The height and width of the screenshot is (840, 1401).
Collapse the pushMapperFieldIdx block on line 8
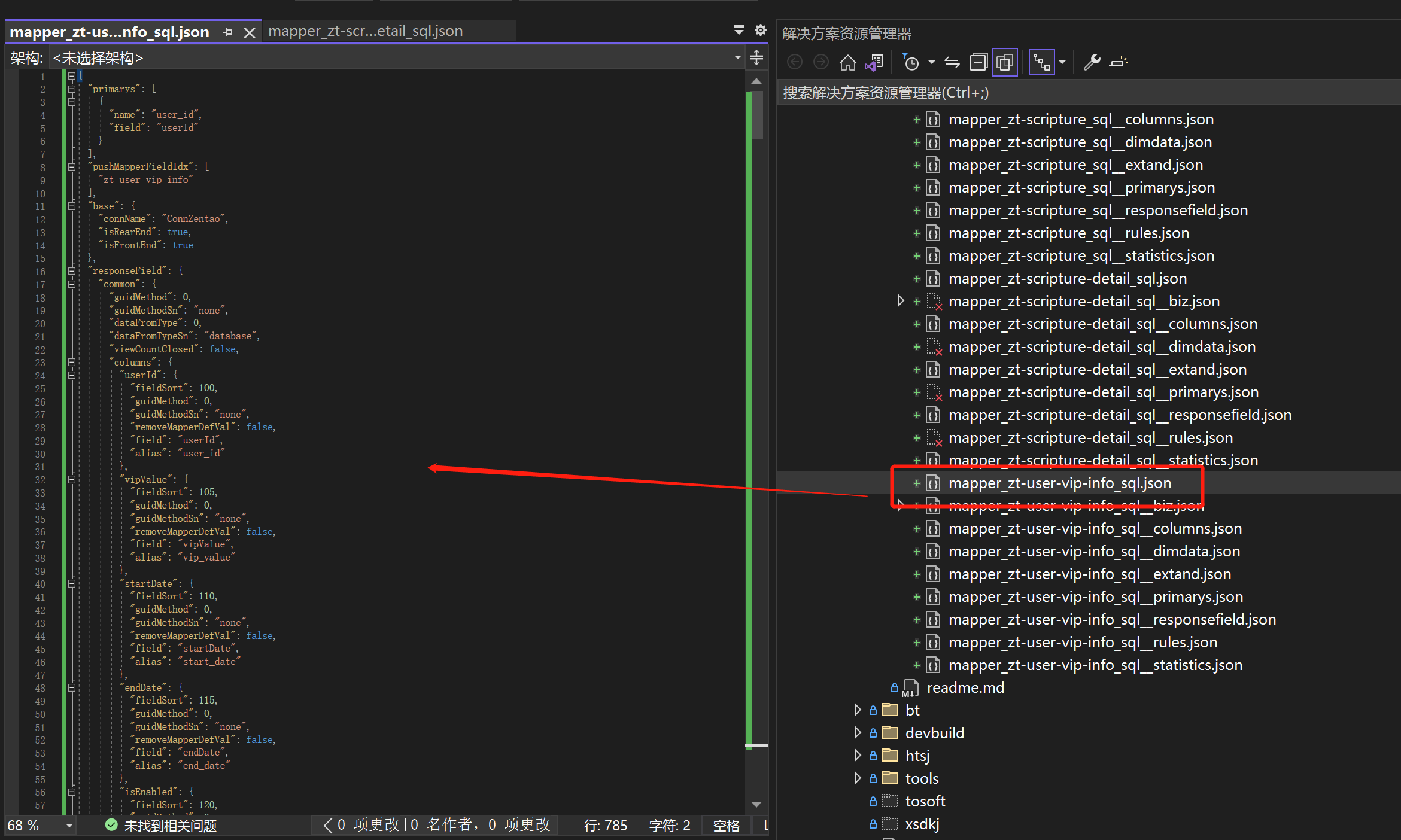[72, 167]
